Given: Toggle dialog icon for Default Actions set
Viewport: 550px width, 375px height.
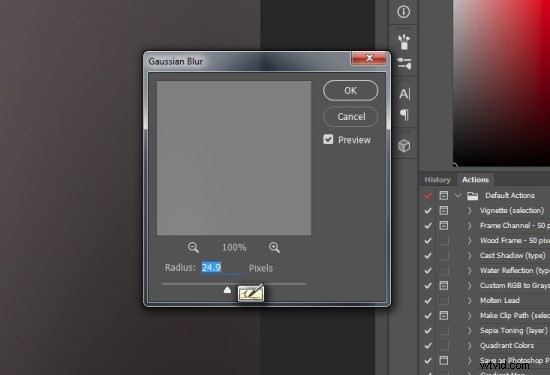Looking at the screenshot, I should pos(444,195).
